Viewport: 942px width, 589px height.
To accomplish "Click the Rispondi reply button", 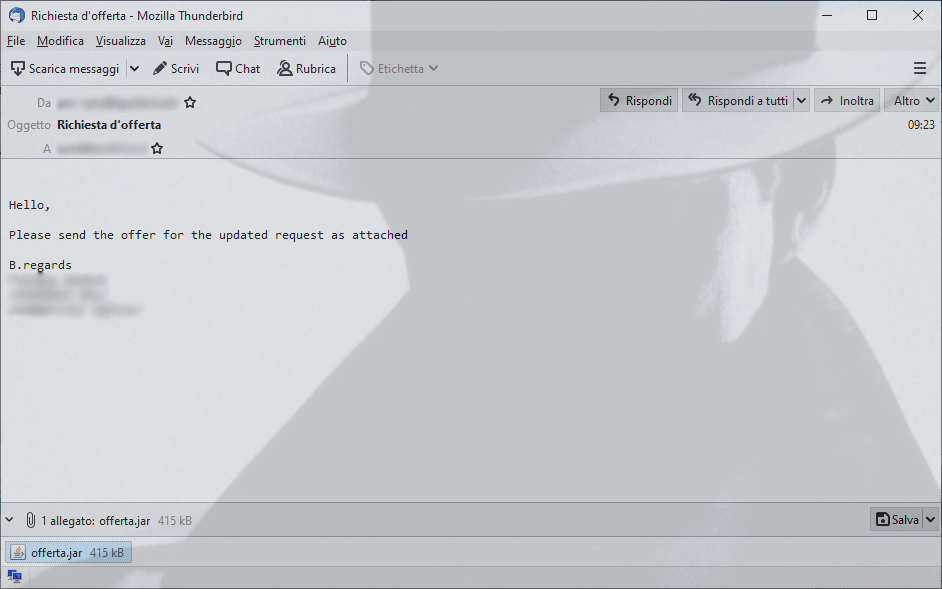I will 639,100.
